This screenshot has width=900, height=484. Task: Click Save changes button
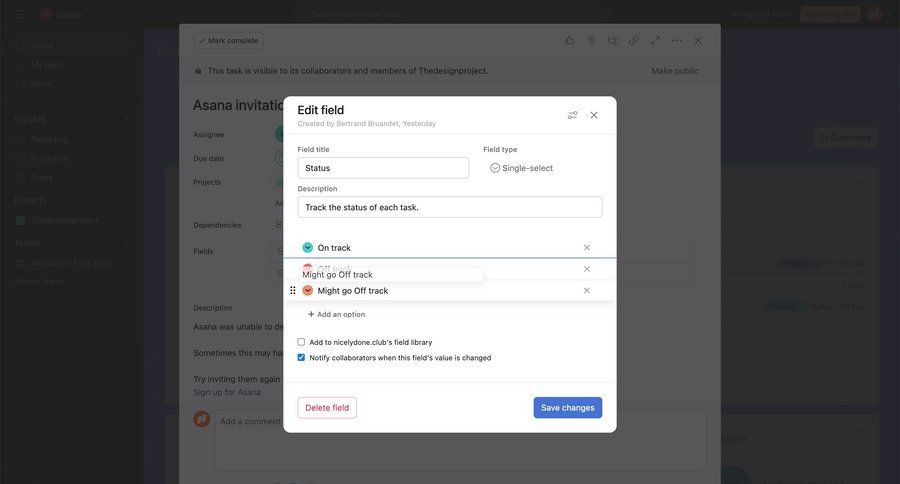click(x=568, y=408)
